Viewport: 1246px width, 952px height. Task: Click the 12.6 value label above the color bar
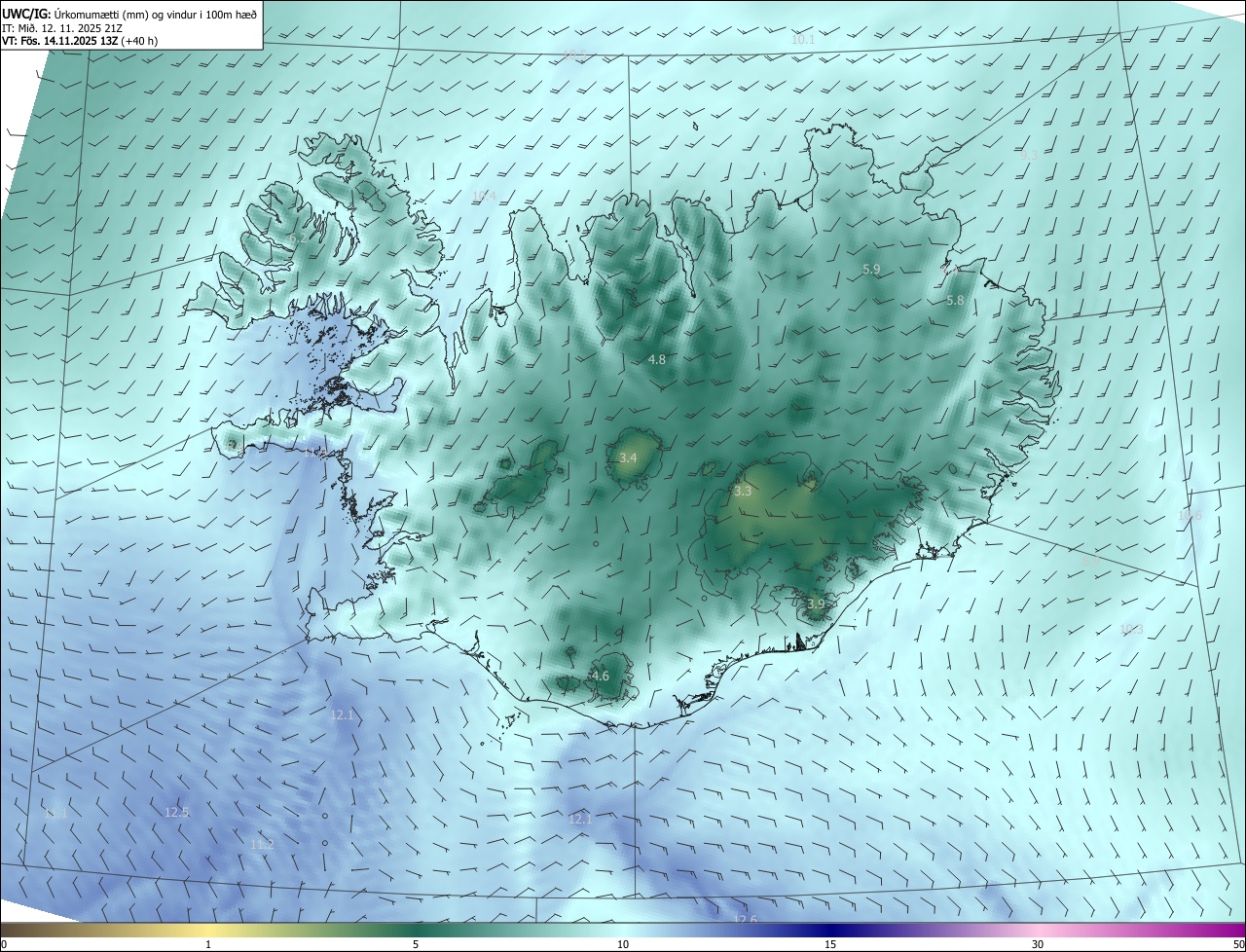pyautogui.click(x=745, y=920)
